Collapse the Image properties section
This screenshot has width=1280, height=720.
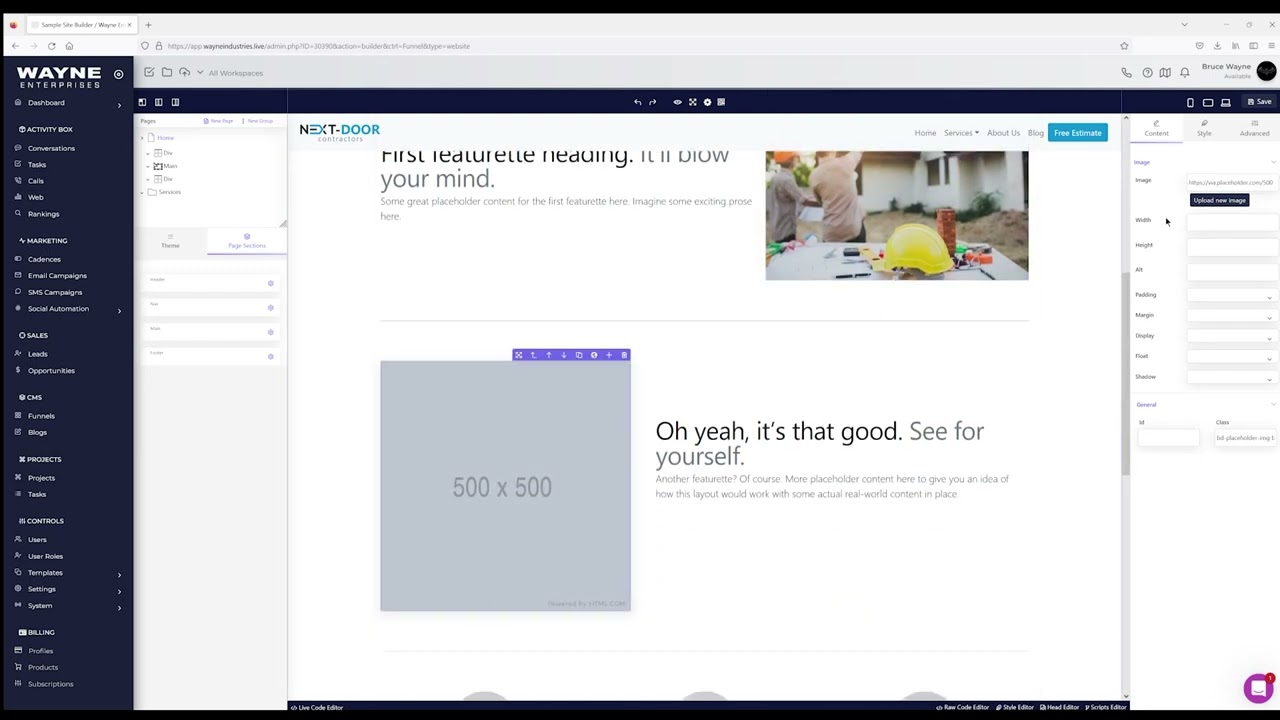coord(1273,162)
